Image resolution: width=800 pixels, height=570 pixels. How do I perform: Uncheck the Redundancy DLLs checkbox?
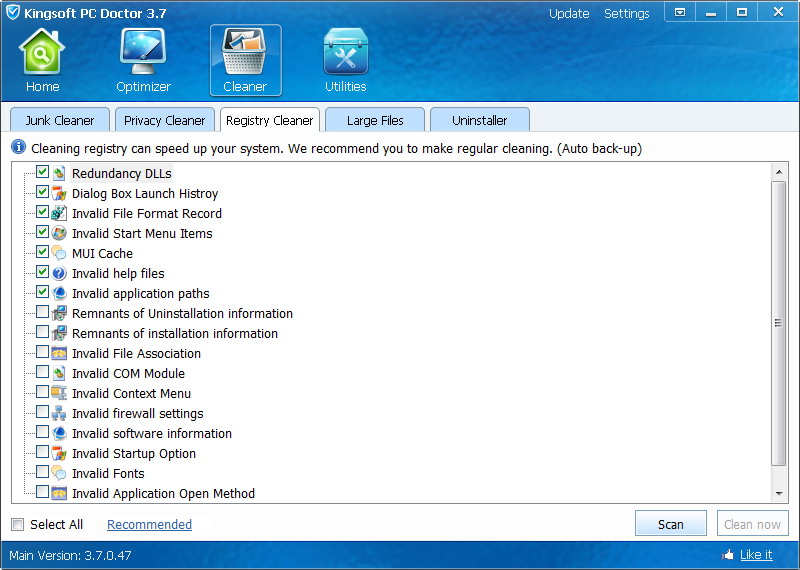pyautogui.click(x=42, y=172)
